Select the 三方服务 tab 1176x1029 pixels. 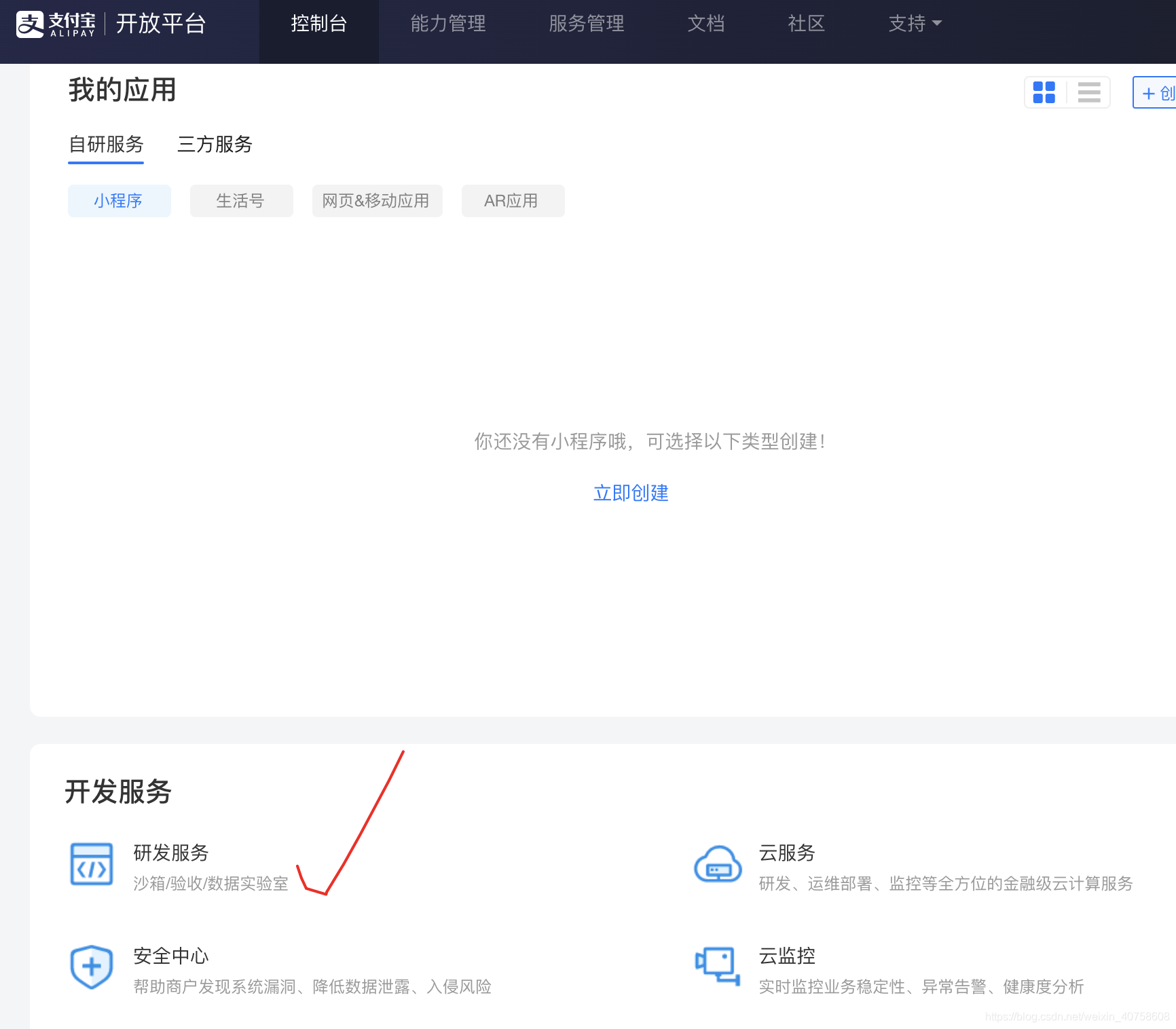pyautogui.click(x=215, y=145)
